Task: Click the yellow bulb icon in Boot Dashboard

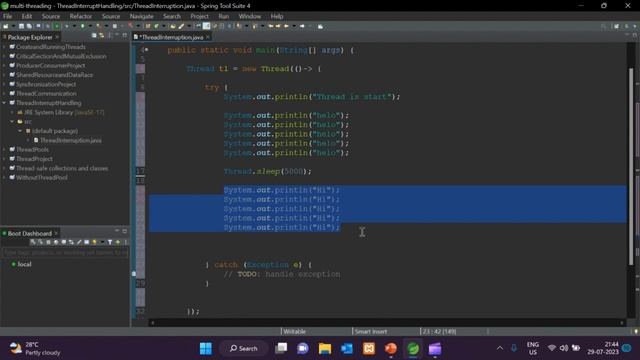Action: coord(94,242)
